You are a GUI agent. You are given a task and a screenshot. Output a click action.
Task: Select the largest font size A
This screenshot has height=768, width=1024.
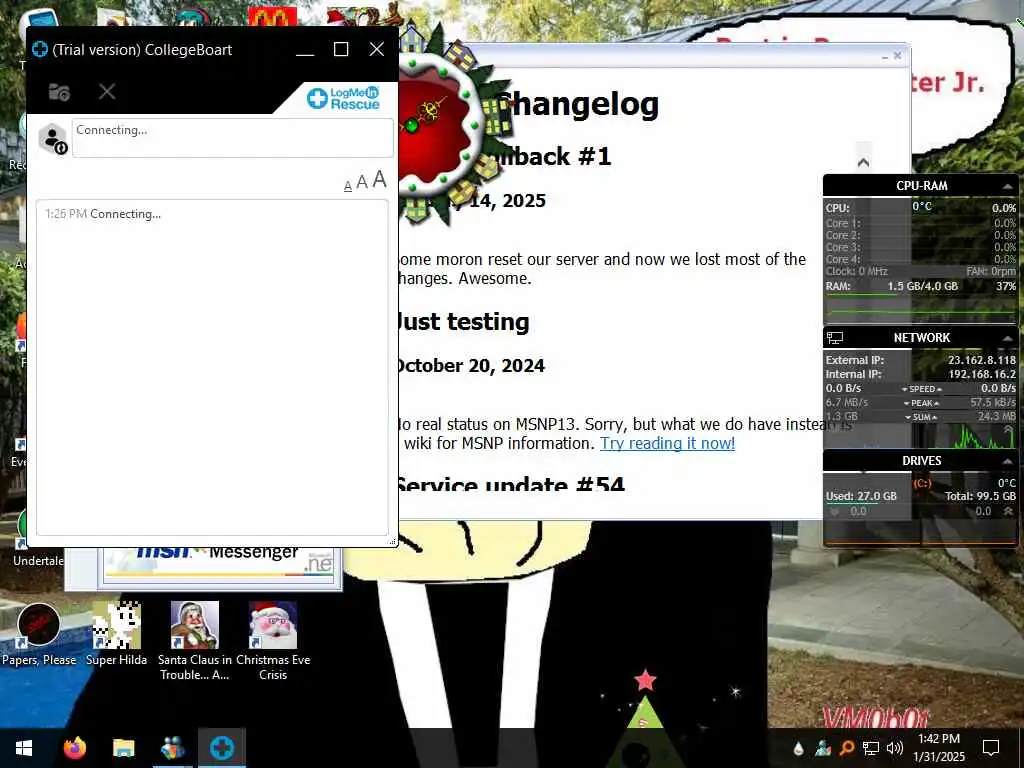379,180
